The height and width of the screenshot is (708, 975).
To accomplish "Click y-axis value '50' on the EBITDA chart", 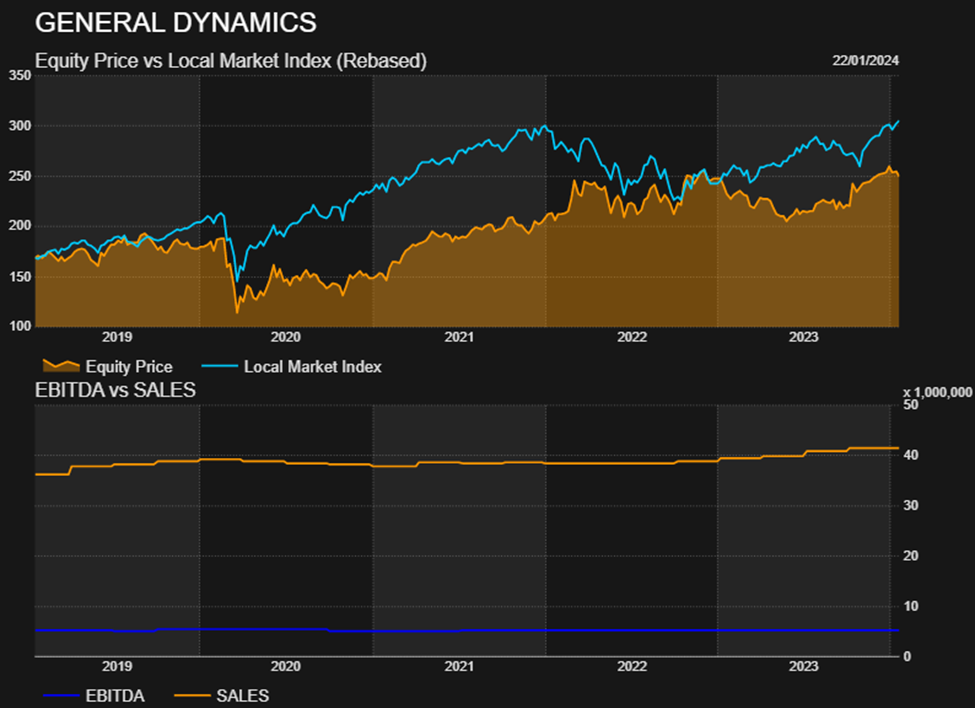I will (910, 405).
